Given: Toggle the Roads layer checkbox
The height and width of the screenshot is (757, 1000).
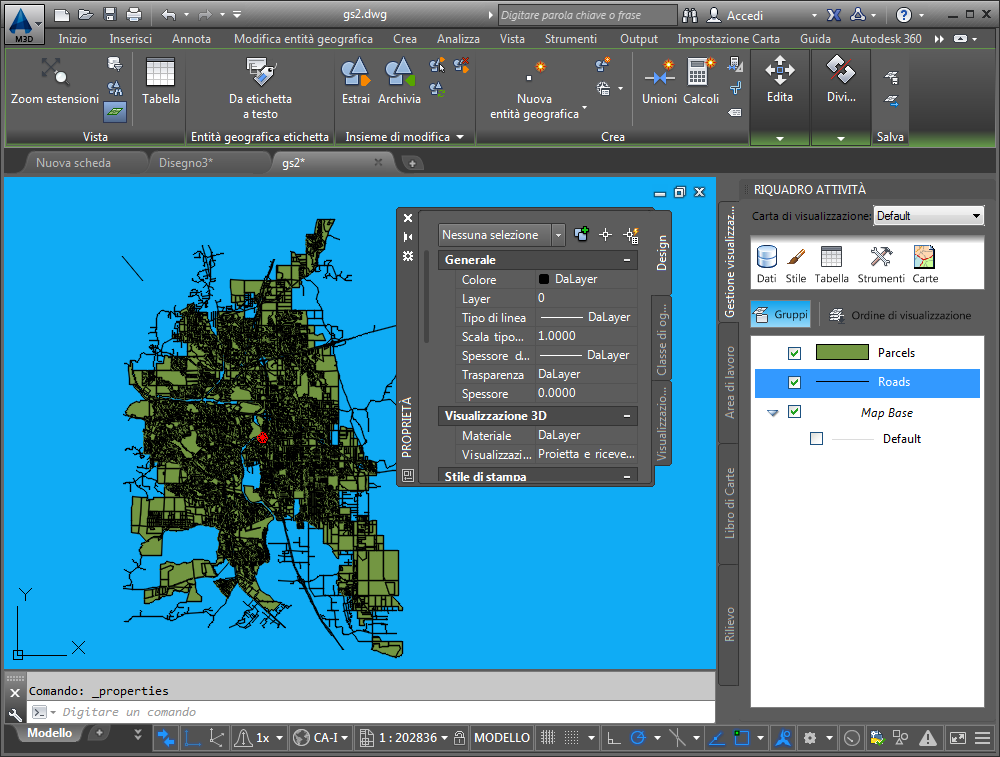Looking at the screenshot, I should (795, 382).
